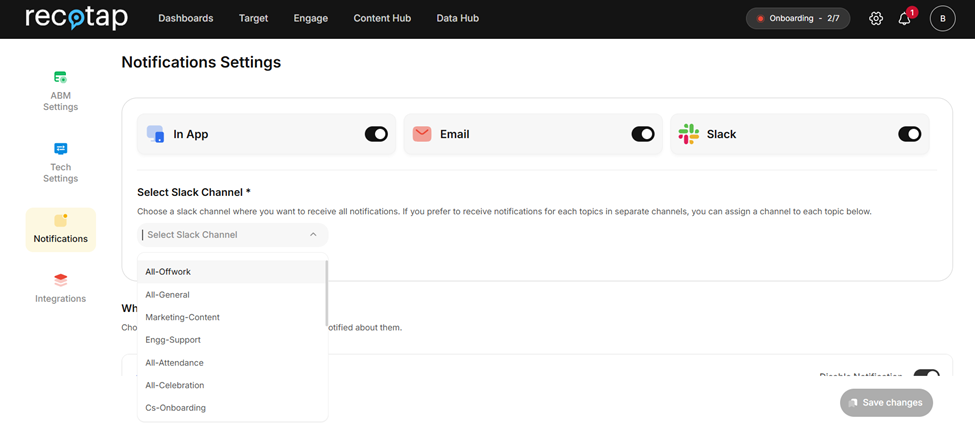
Task: Select Marketing-Content channel option
Action: (182, 317)
